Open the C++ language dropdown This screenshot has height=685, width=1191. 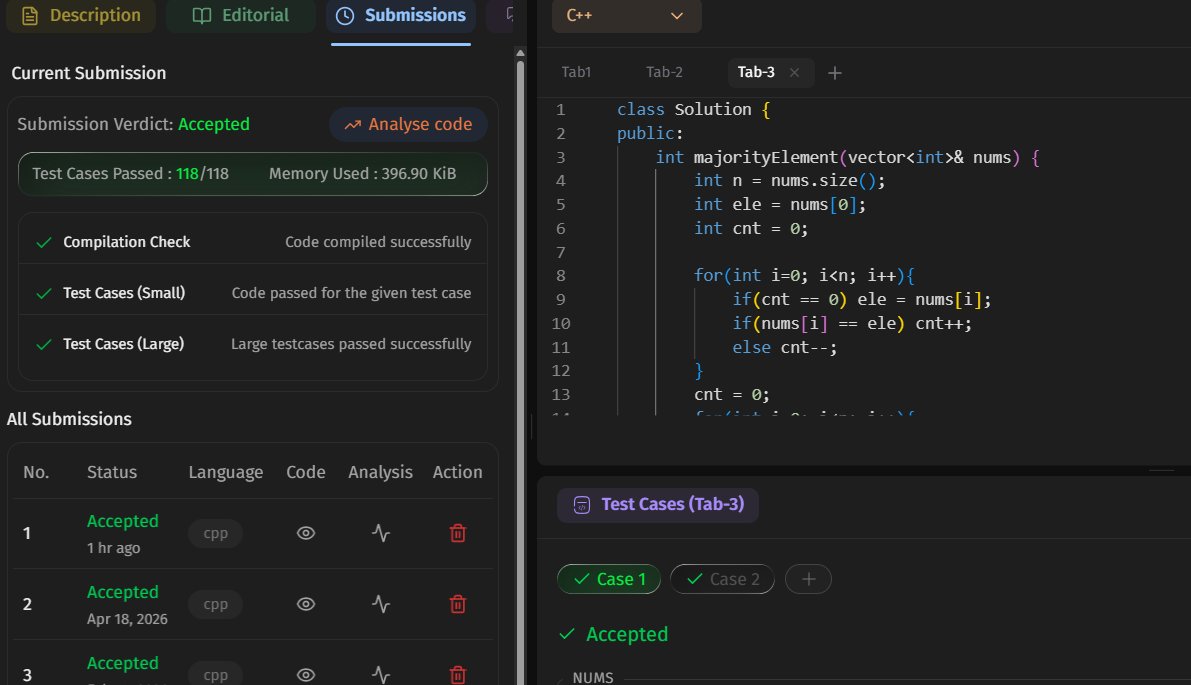(x=626, y=15)
